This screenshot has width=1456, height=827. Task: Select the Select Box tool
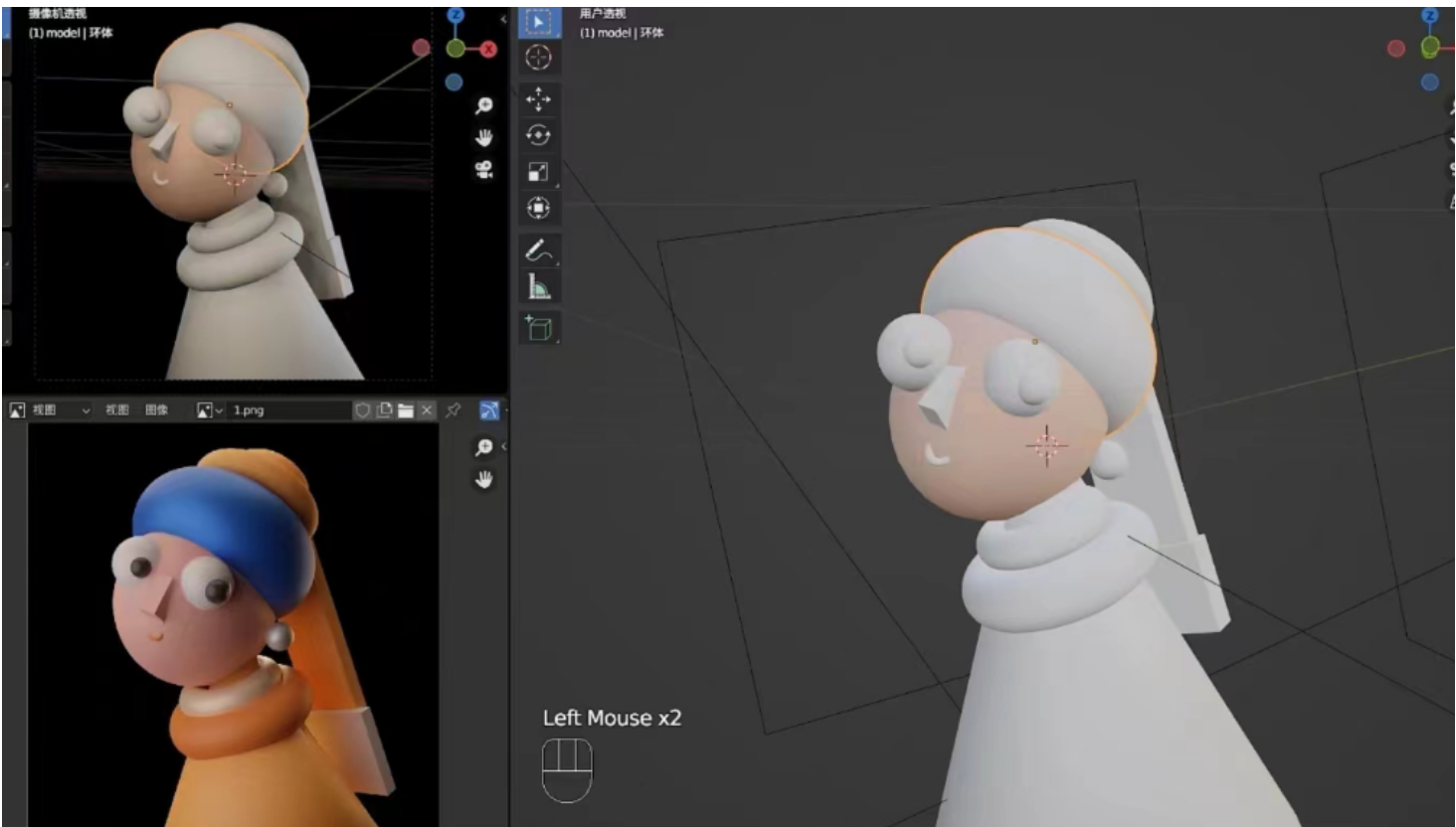[538, 22]
